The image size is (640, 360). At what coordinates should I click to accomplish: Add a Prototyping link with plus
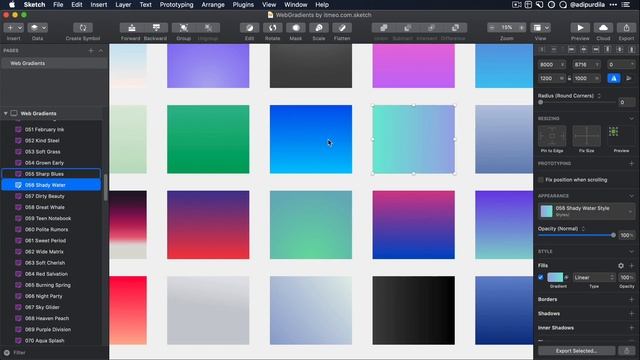click(631, 164)
